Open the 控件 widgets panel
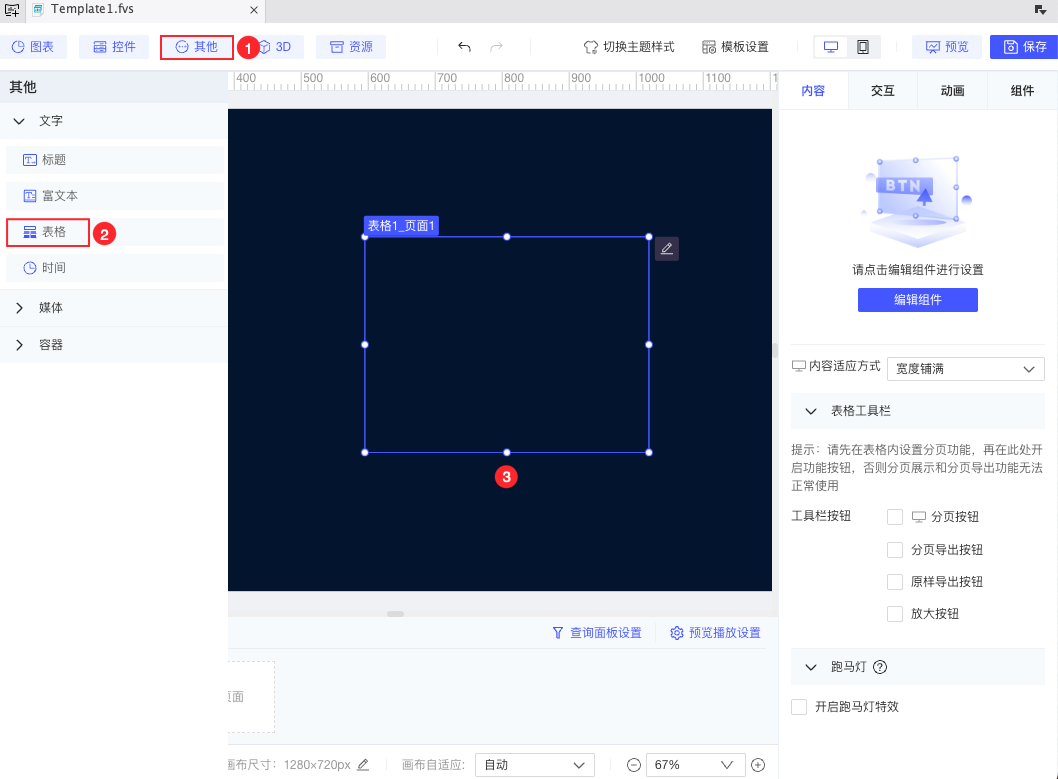Screen dimensions: 1058x779 114,47
